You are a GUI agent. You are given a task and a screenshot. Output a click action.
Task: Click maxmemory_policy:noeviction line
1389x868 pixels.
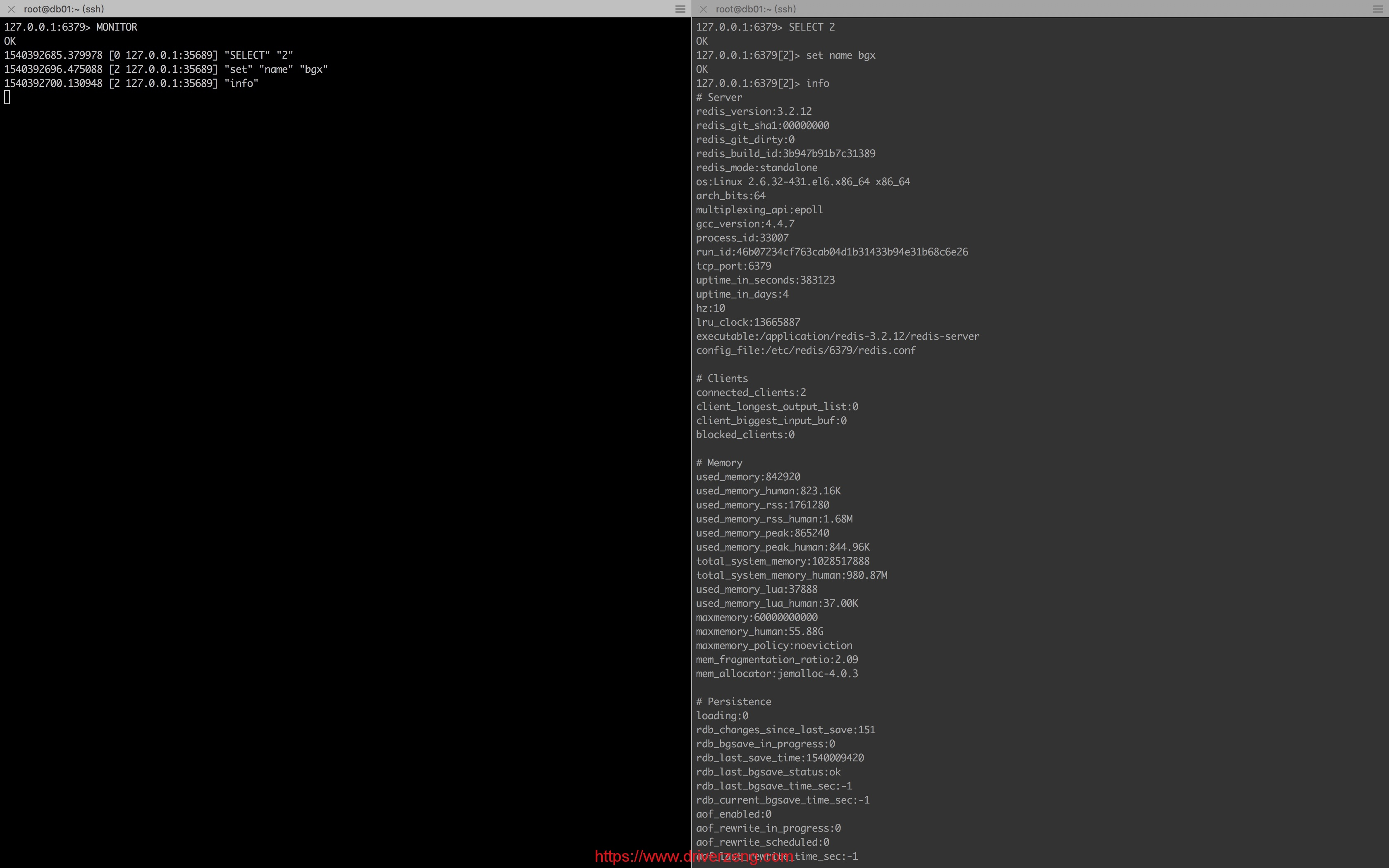point(774,646)
